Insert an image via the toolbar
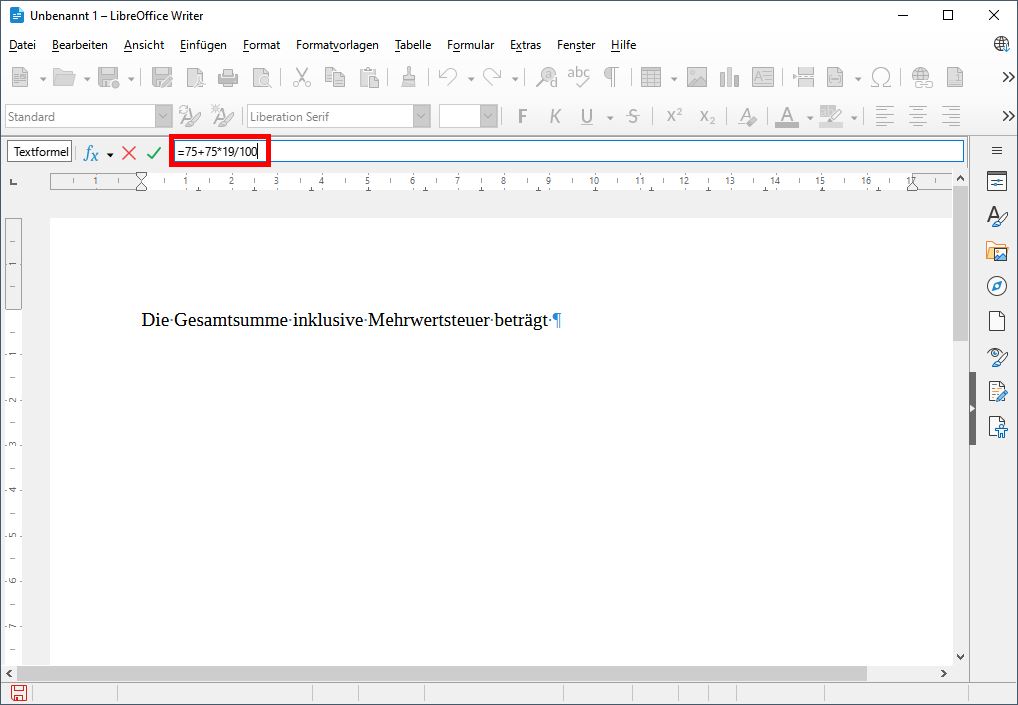 695,76
